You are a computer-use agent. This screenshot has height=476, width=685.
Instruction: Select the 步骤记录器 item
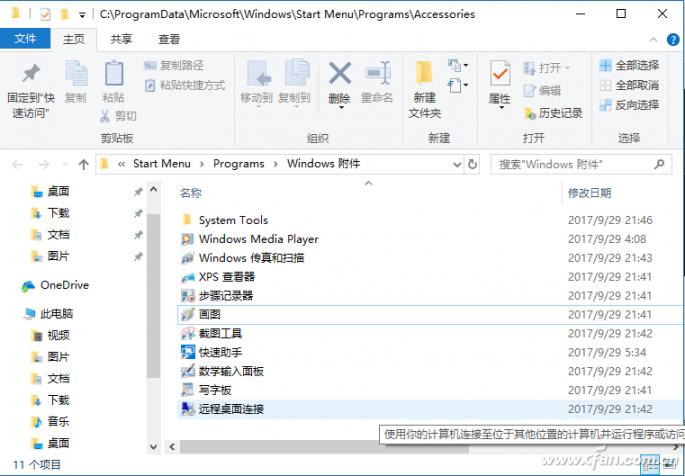430,296
